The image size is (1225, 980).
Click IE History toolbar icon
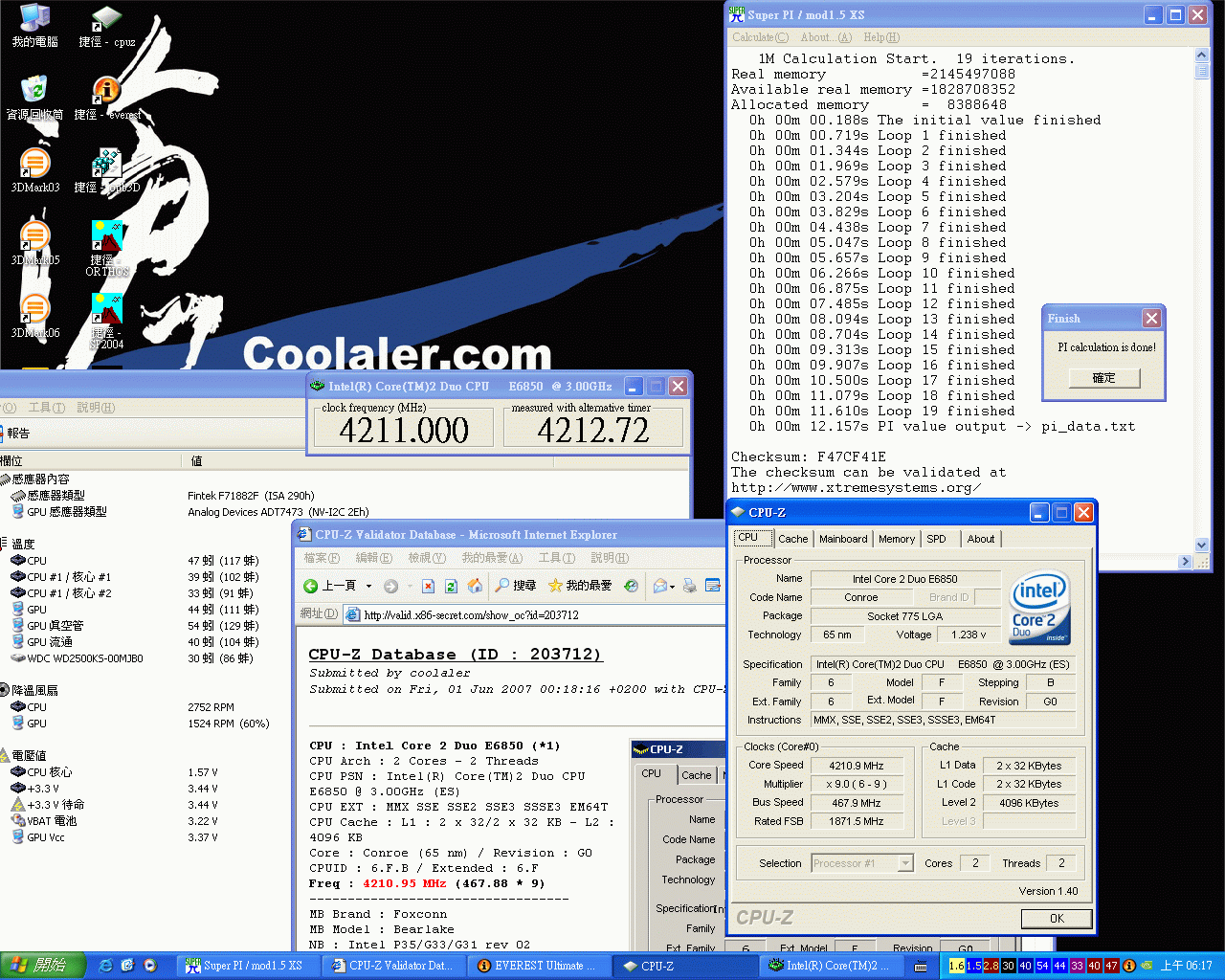[x=631, y=586]
